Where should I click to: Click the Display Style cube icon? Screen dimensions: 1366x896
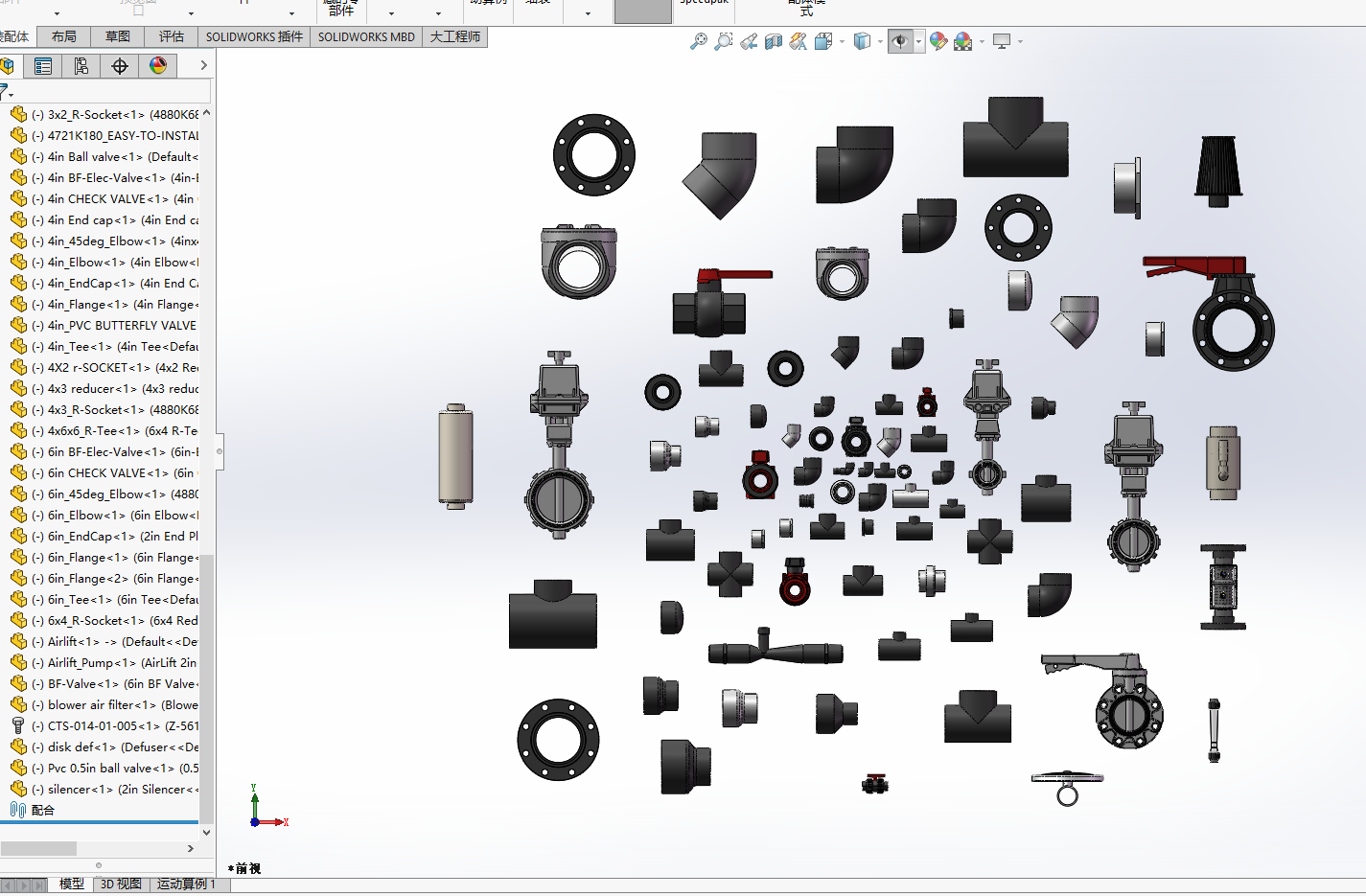(x=862, y=41)
